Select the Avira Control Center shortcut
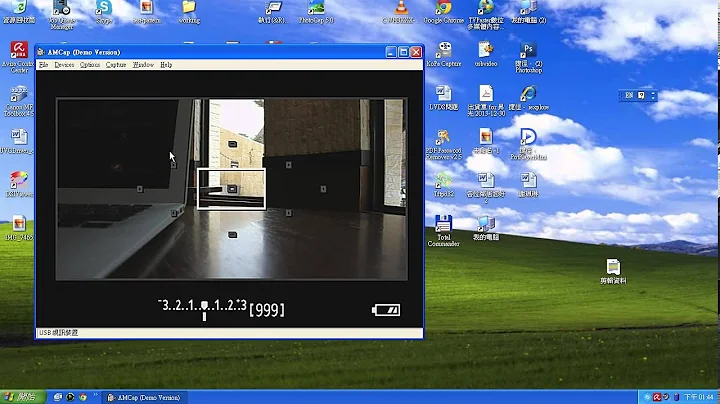This screenshot has height=404, width=720. pos(18,57)
